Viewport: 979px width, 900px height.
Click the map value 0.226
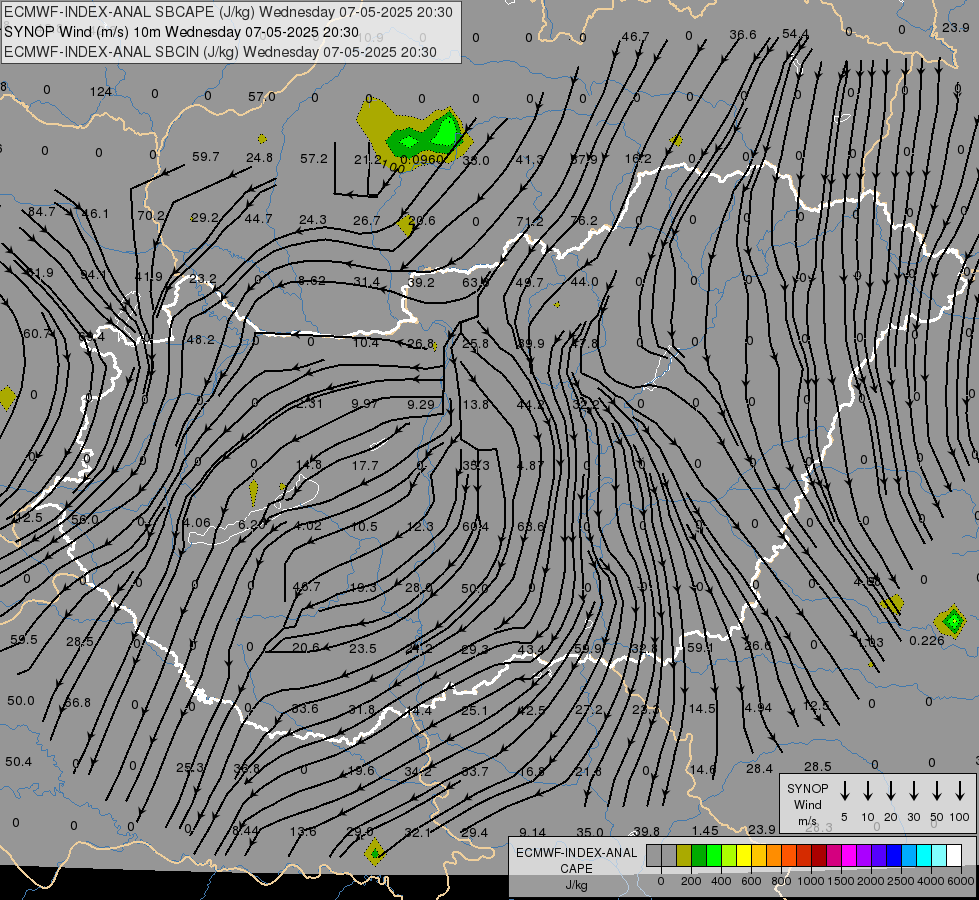tap(927, 641)
